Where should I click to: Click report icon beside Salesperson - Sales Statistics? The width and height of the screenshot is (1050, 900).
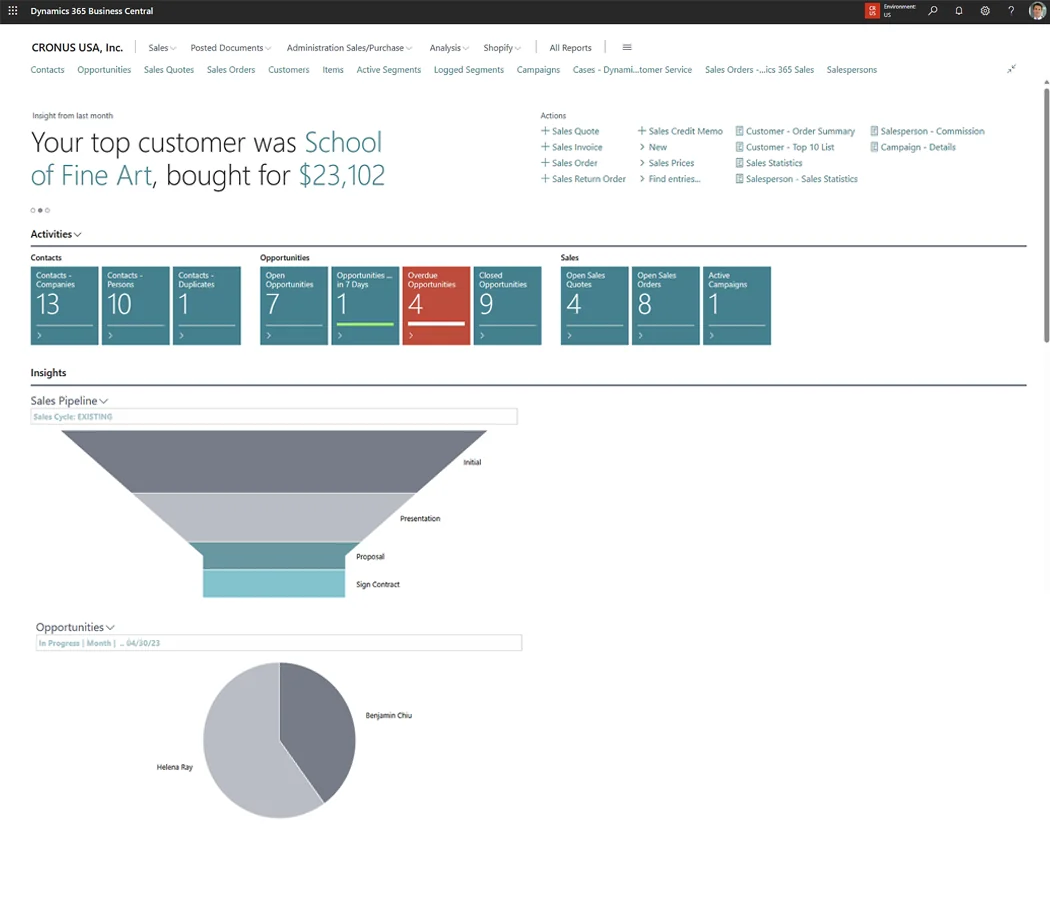pyautogui.click(x=739, y=179)
